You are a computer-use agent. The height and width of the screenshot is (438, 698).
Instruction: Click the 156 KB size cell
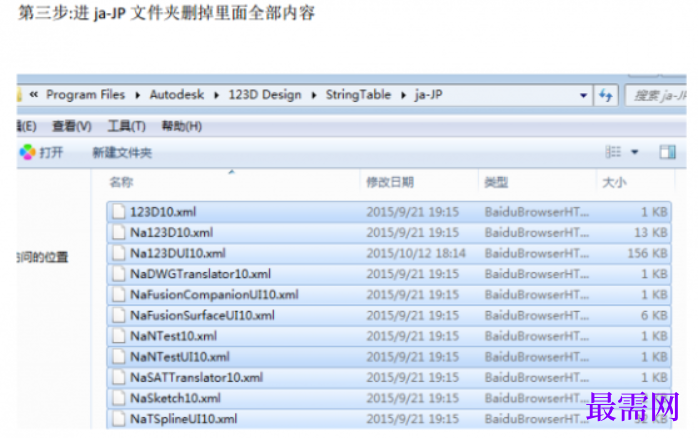click(x=647, y=253)
